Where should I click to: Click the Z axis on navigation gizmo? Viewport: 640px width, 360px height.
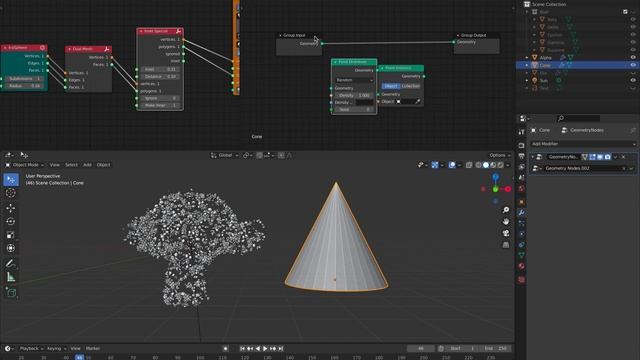point(495,177)
